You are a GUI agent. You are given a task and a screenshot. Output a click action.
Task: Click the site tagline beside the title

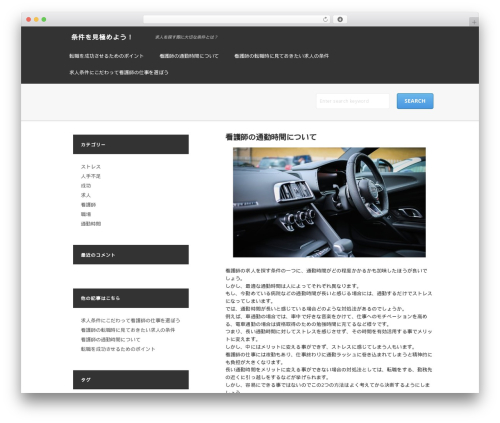[x=186, y=37]
